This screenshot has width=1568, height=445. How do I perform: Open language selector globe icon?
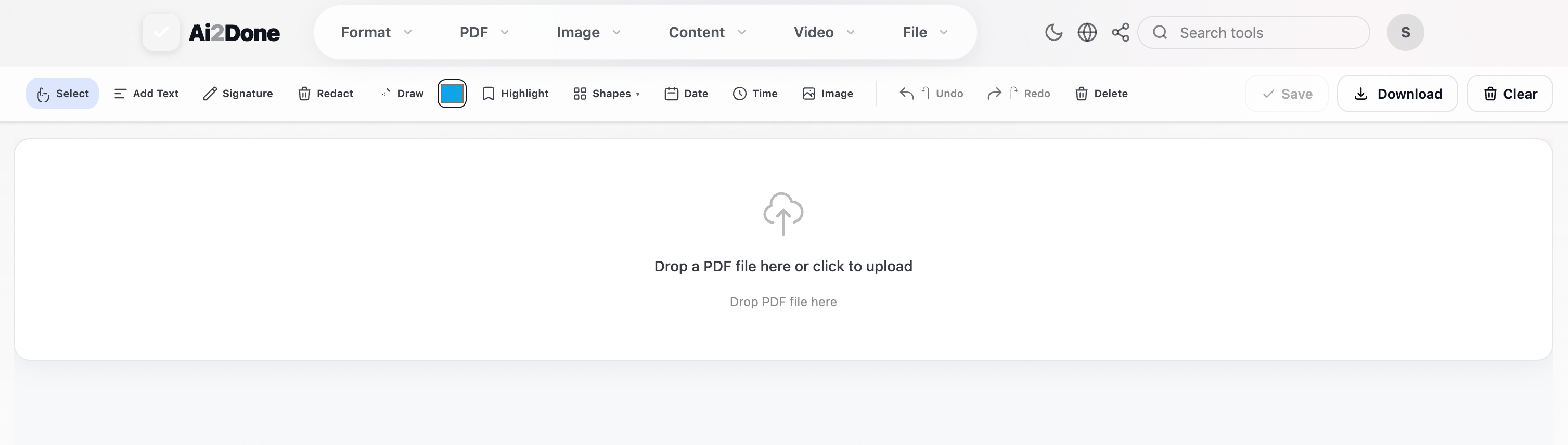1087,32
